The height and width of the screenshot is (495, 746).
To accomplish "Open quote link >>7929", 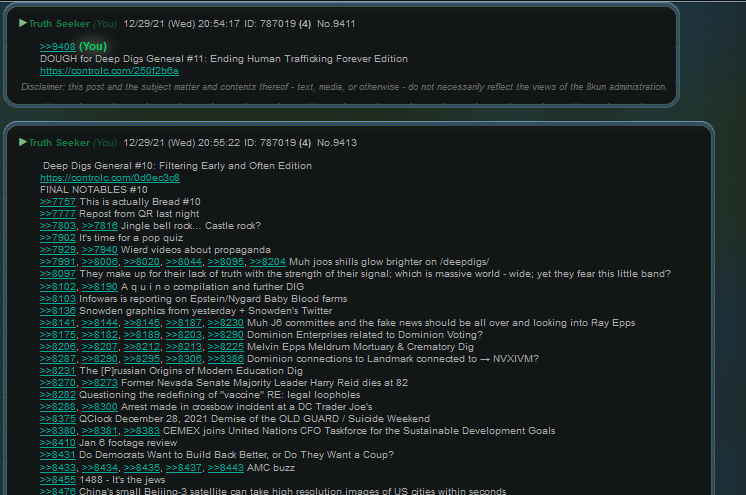I will [58, 250].
